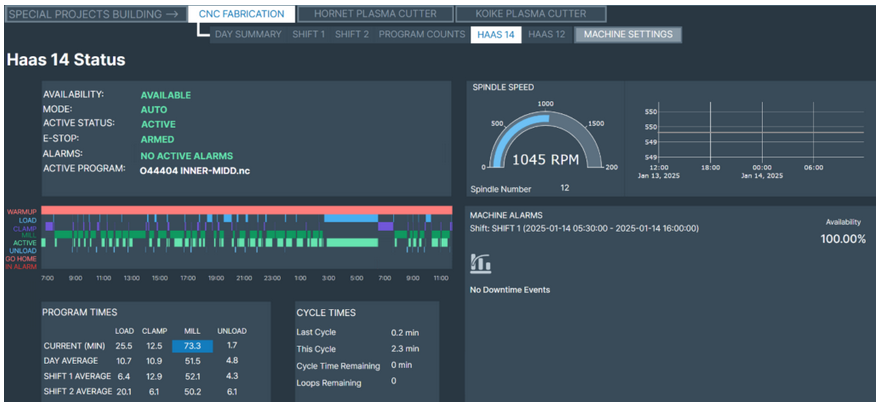This screenshot has height=408, width=880.
Task: Click the DAY AVERAGE row label
Action: point(70,360)
